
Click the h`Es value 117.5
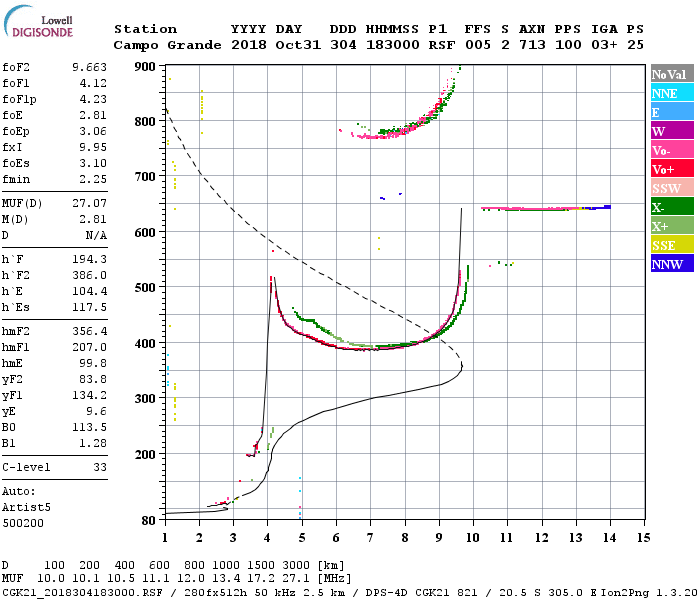tap(89, 308)
